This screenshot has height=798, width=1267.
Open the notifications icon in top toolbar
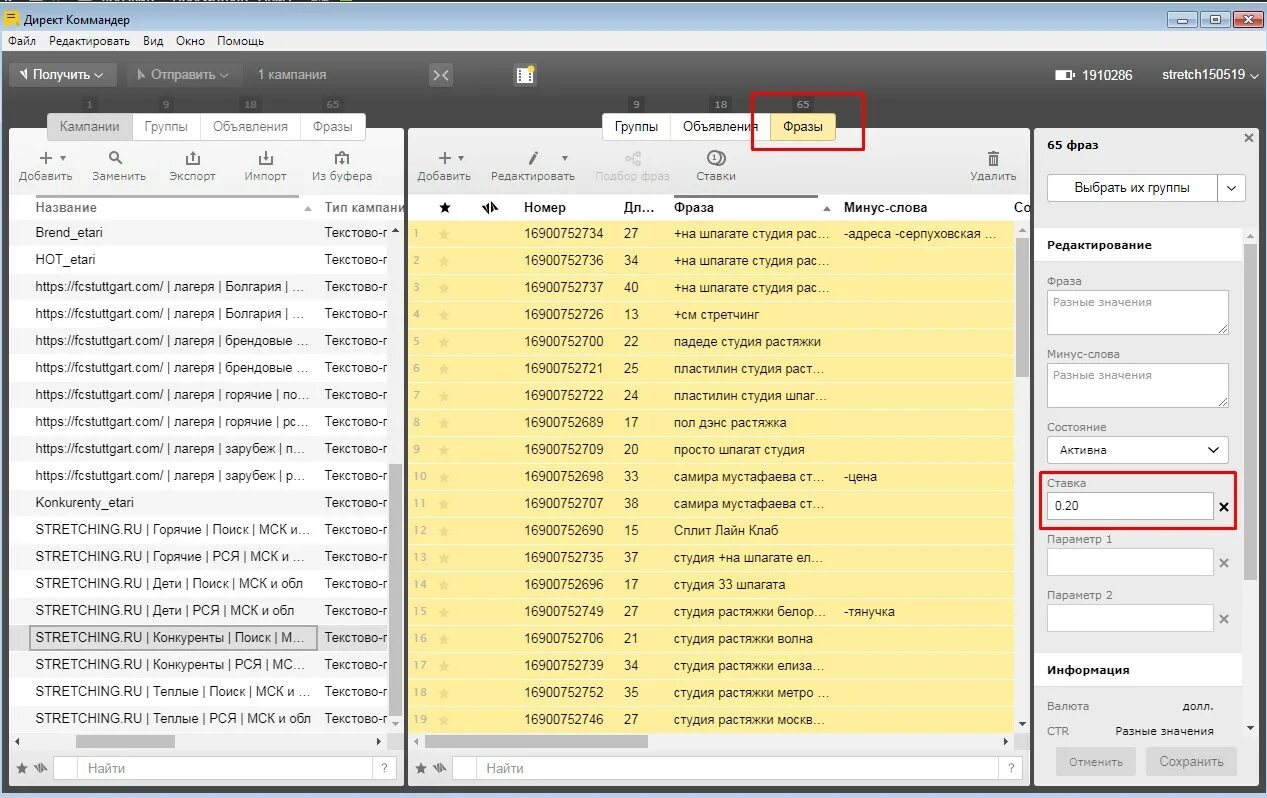(x=525, y=75)
